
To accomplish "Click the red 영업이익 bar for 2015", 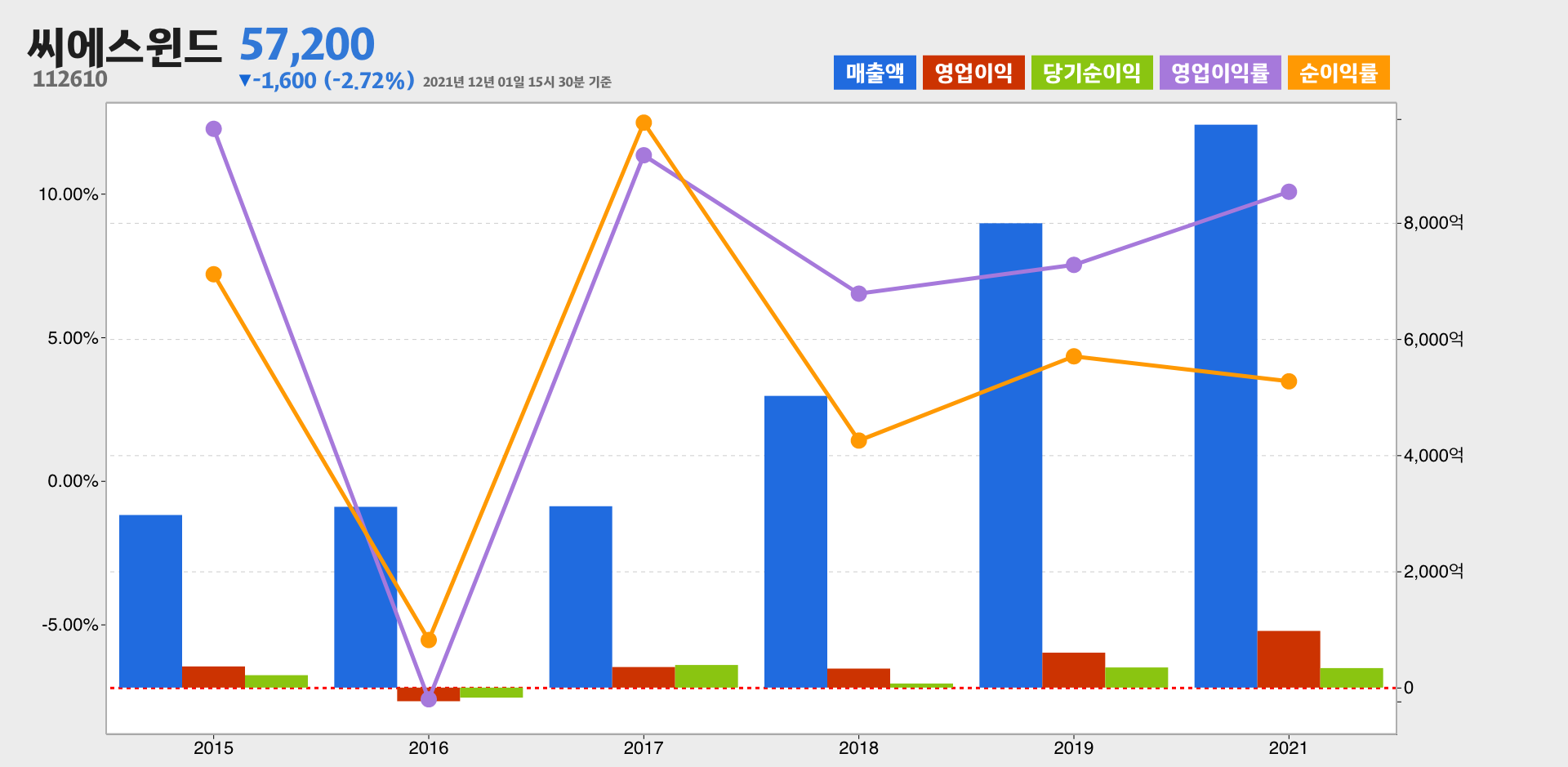I will click(x=213, y=677).
